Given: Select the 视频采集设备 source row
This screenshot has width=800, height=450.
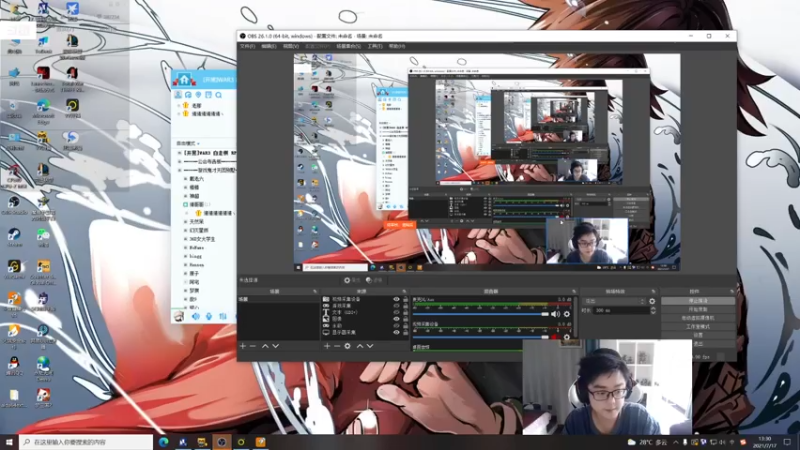Looking at the screenshot, I should [365, 299].
